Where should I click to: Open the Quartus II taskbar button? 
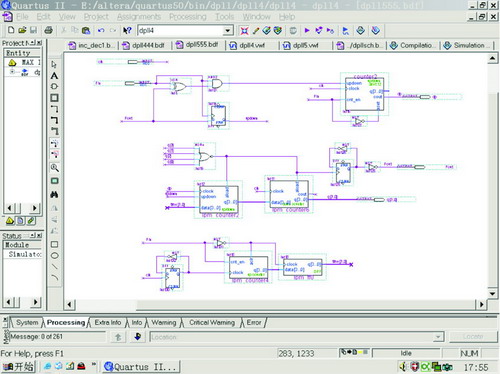tap(141, 367)
